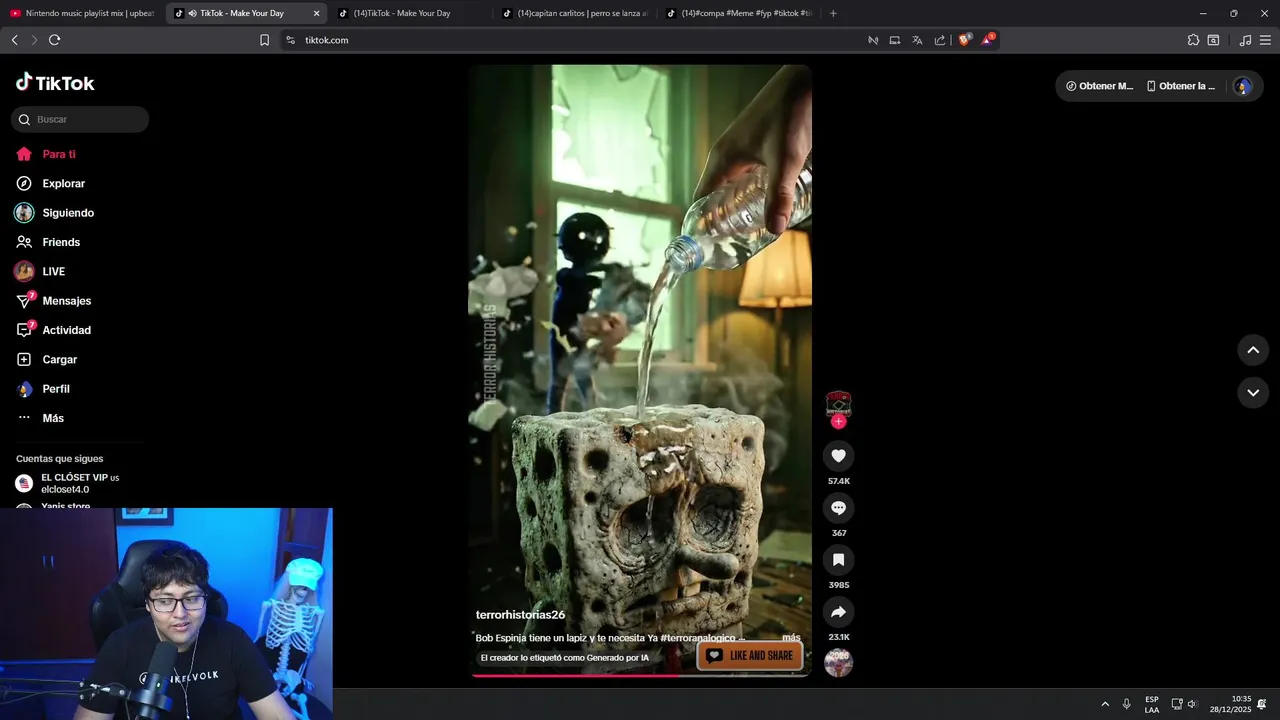The height and width of the screenshot is (720, 1280).
Task: Switch to the #compa #Meme tab
Action: [x=738, y=13]
